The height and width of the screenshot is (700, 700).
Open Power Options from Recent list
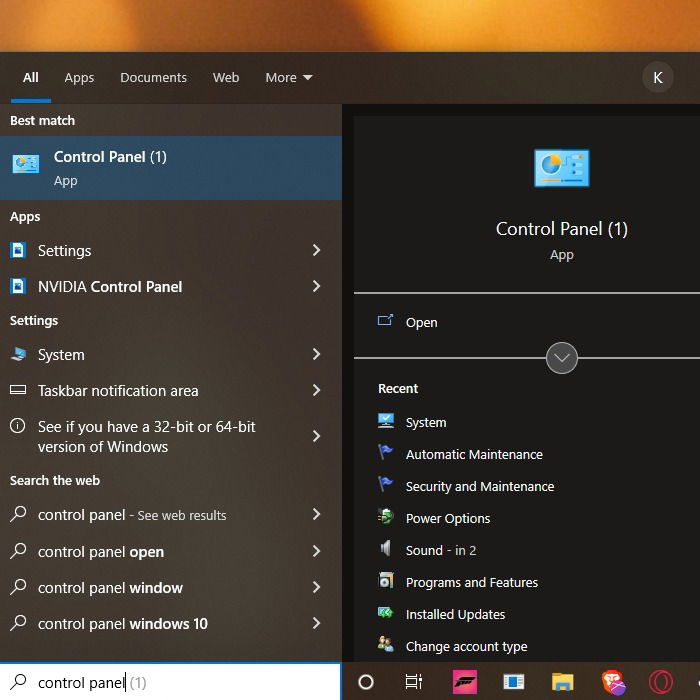[x=448, y=518]
